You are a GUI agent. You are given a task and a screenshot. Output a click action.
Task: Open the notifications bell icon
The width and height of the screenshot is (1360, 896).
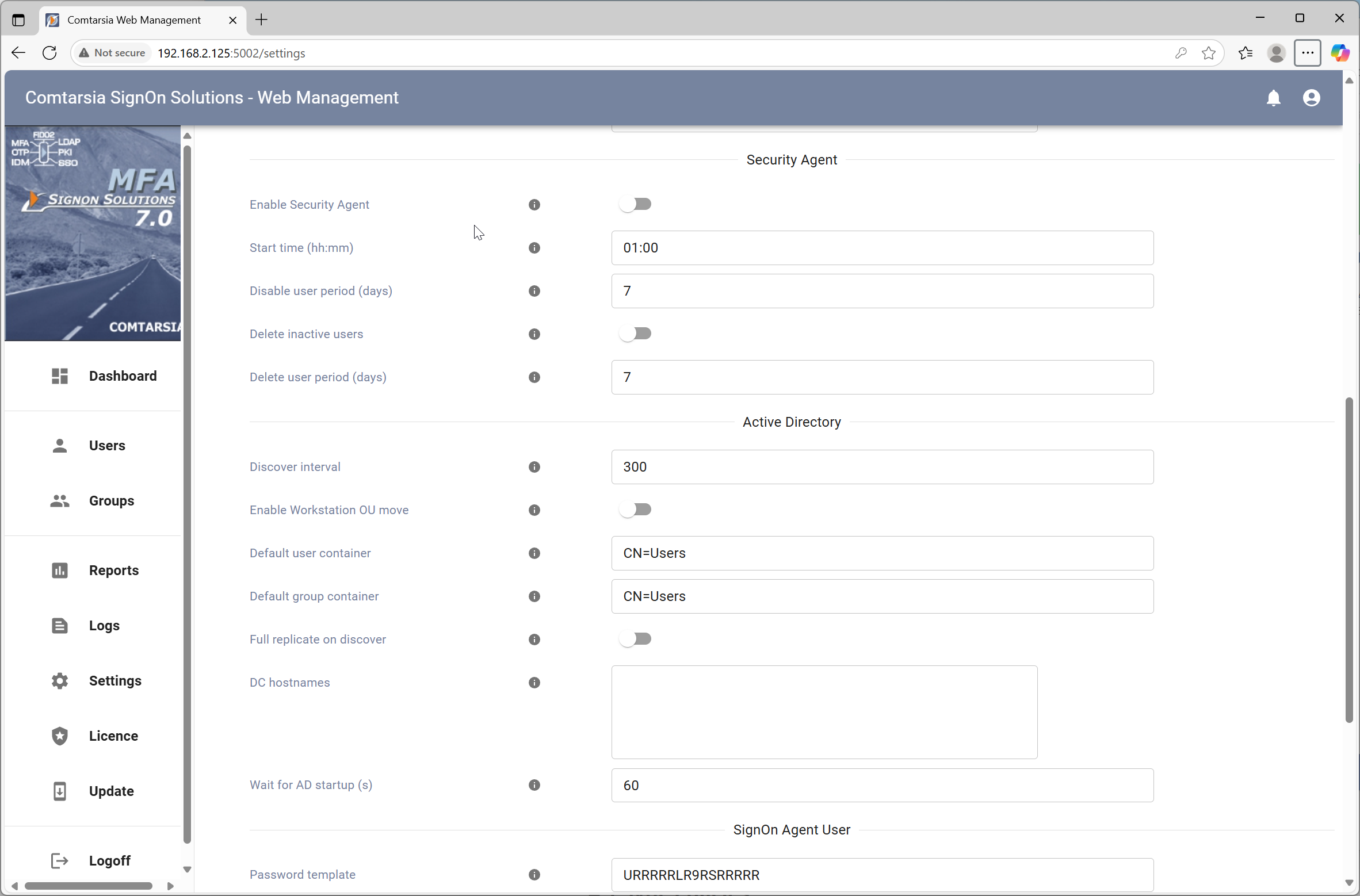(x=1273, y=98)
